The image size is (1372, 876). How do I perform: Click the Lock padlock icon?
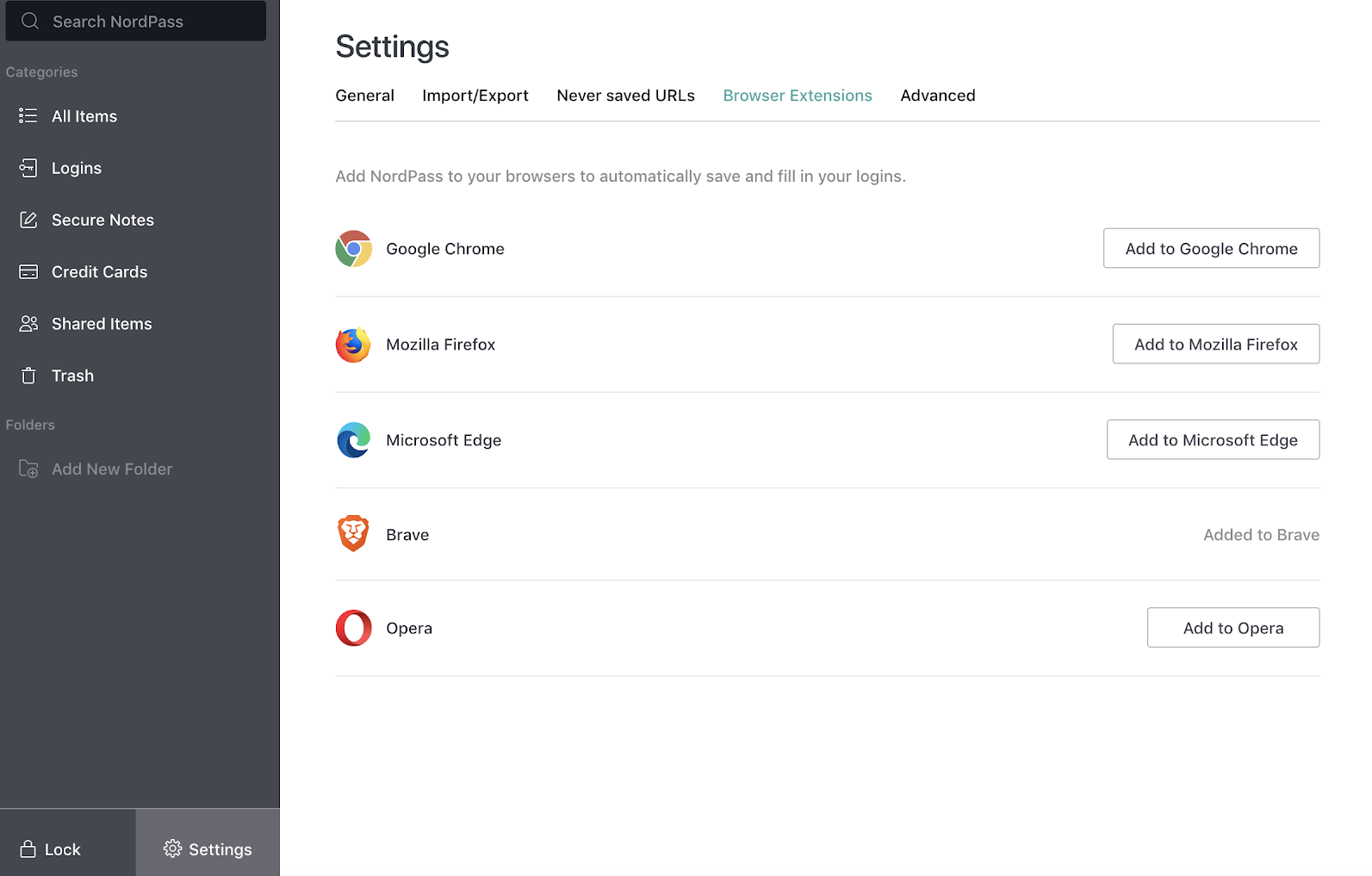click(28, 848)
